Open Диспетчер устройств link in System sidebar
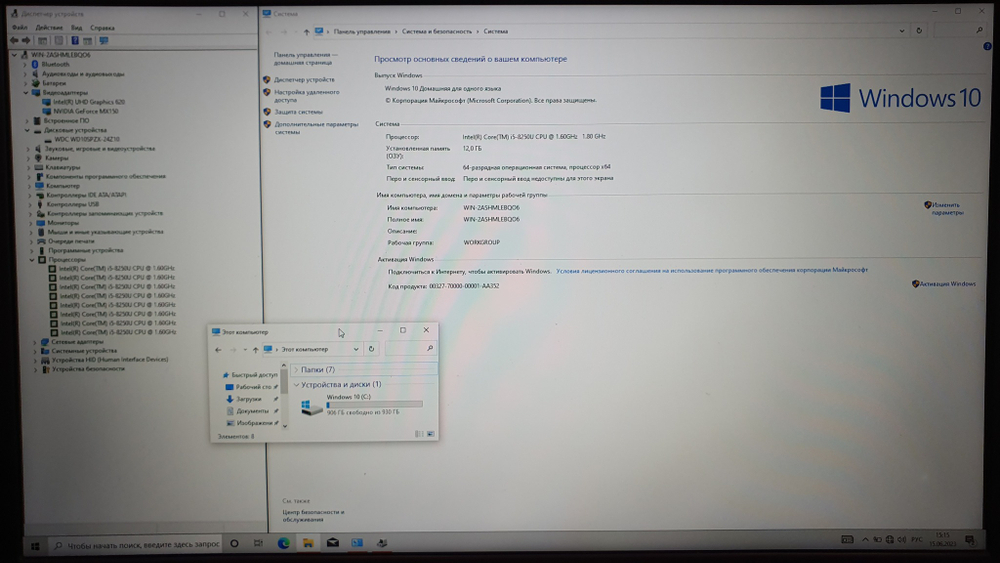The width and height of the screenshot is (1000, 563). coord(304,80)
